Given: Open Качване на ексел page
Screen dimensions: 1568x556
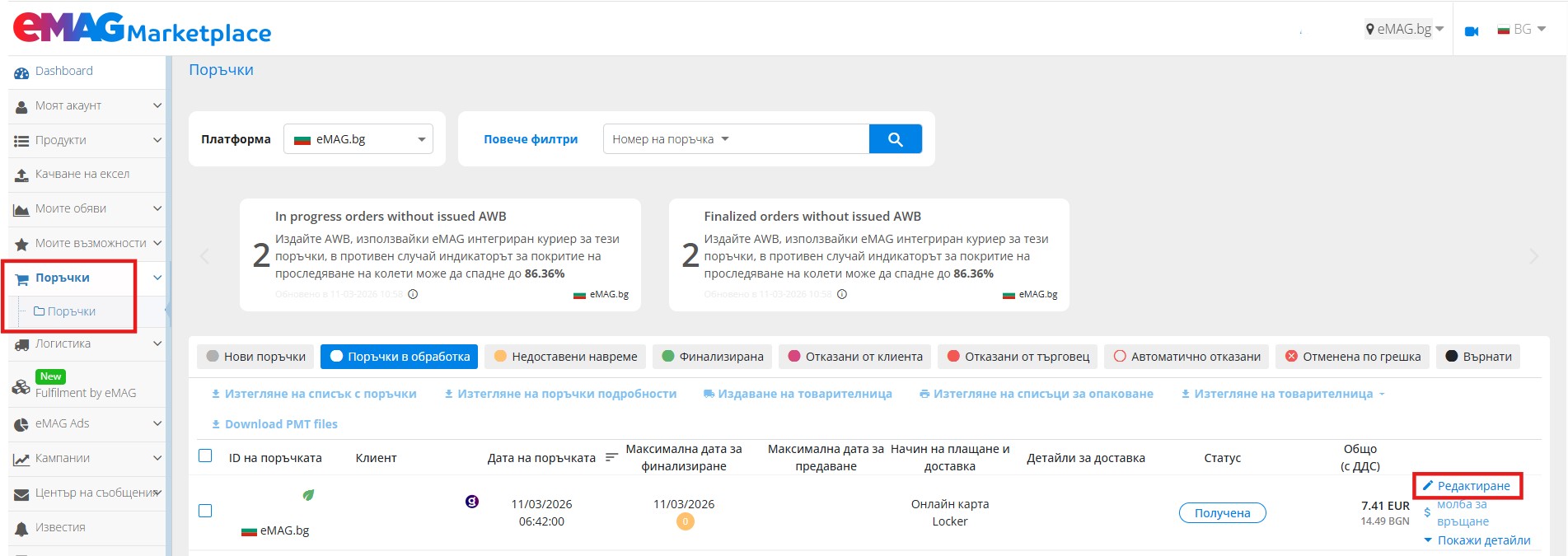Looking at the screenshot, I should point(87,175).
